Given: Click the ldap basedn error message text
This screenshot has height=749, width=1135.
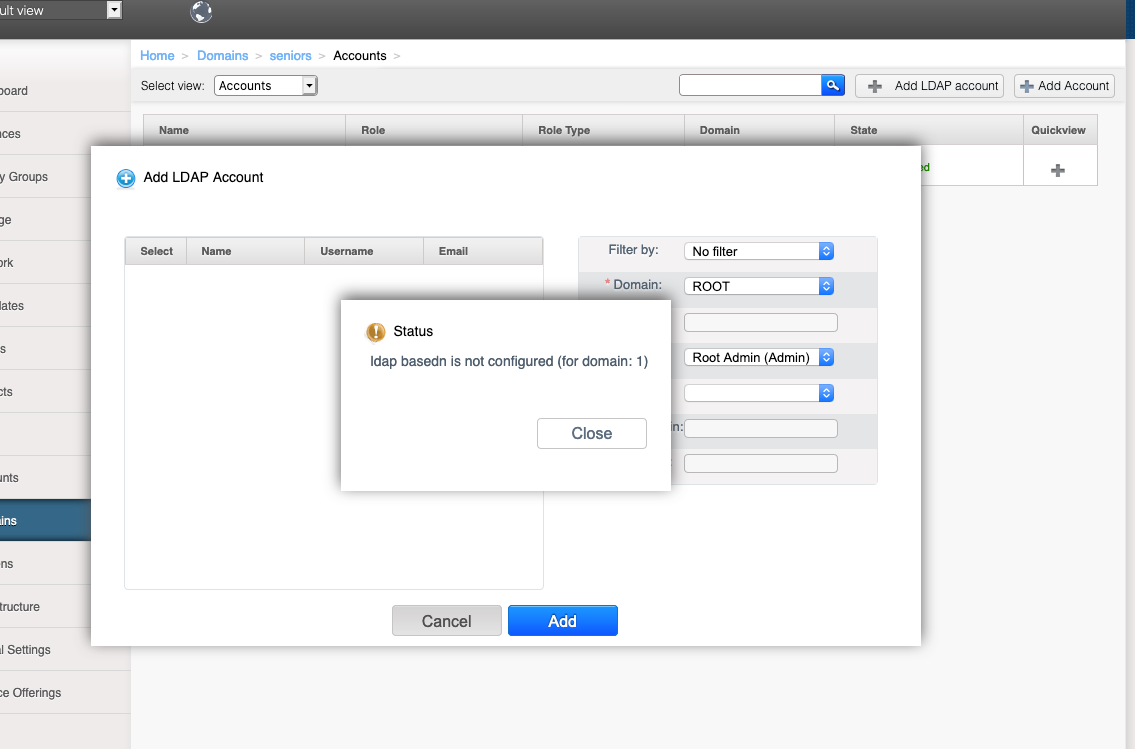Looking at the screenshot, I should point(509,361).
